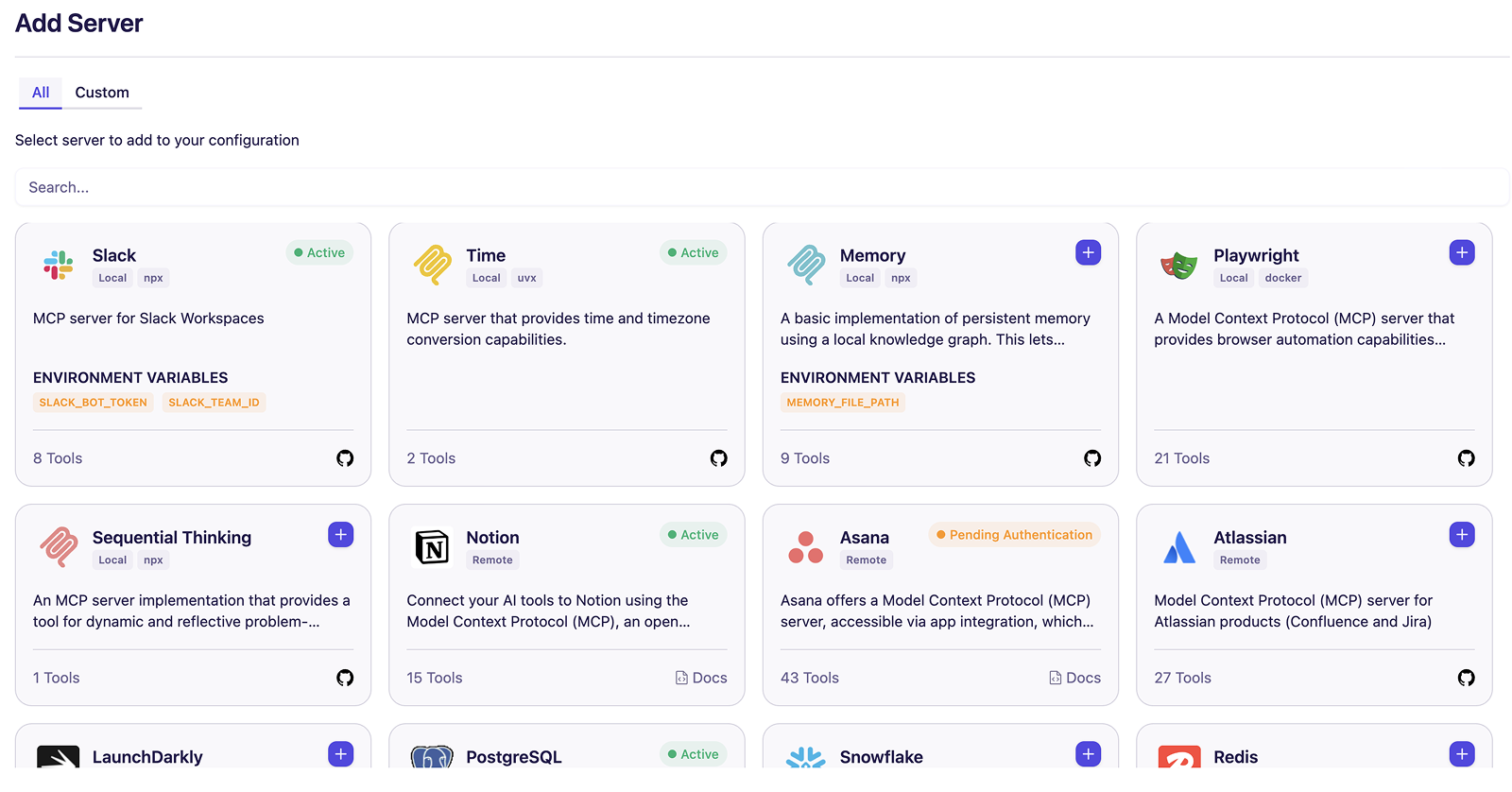1512x792 pixels.
Task: Click the Time server logo icon
Action: (x=433, y=266)
